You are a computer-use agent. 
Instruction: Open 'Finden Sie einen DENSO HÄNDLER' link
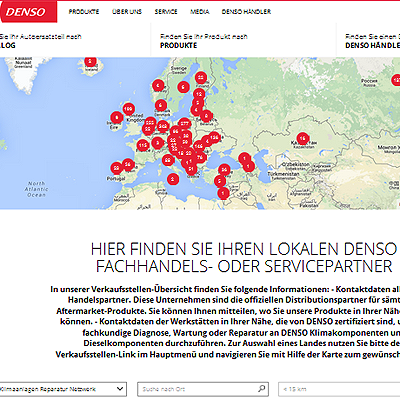pos(372,41)
